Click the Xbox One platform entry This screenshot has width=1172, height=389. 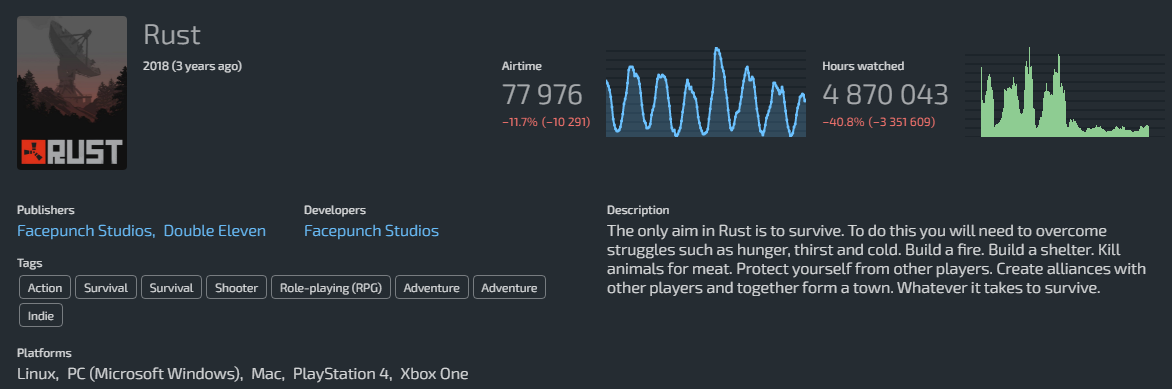(x=434, y=373)
